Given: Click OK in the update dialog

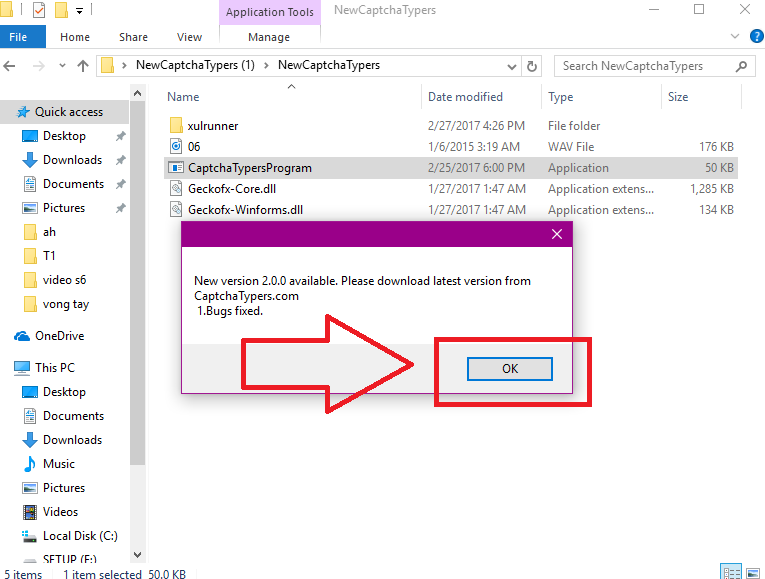Looking at the screenshot, I should 509,369.
